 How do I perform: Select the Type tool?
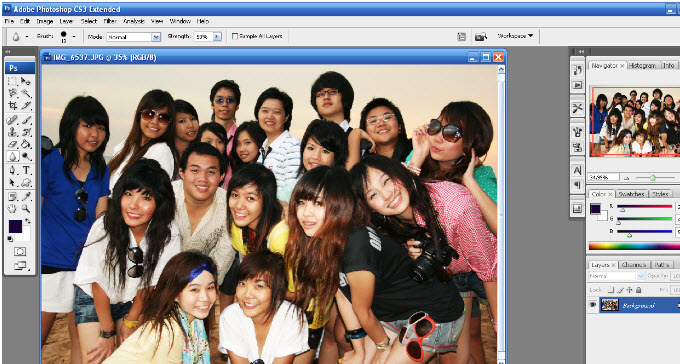[x=26, y=170]
